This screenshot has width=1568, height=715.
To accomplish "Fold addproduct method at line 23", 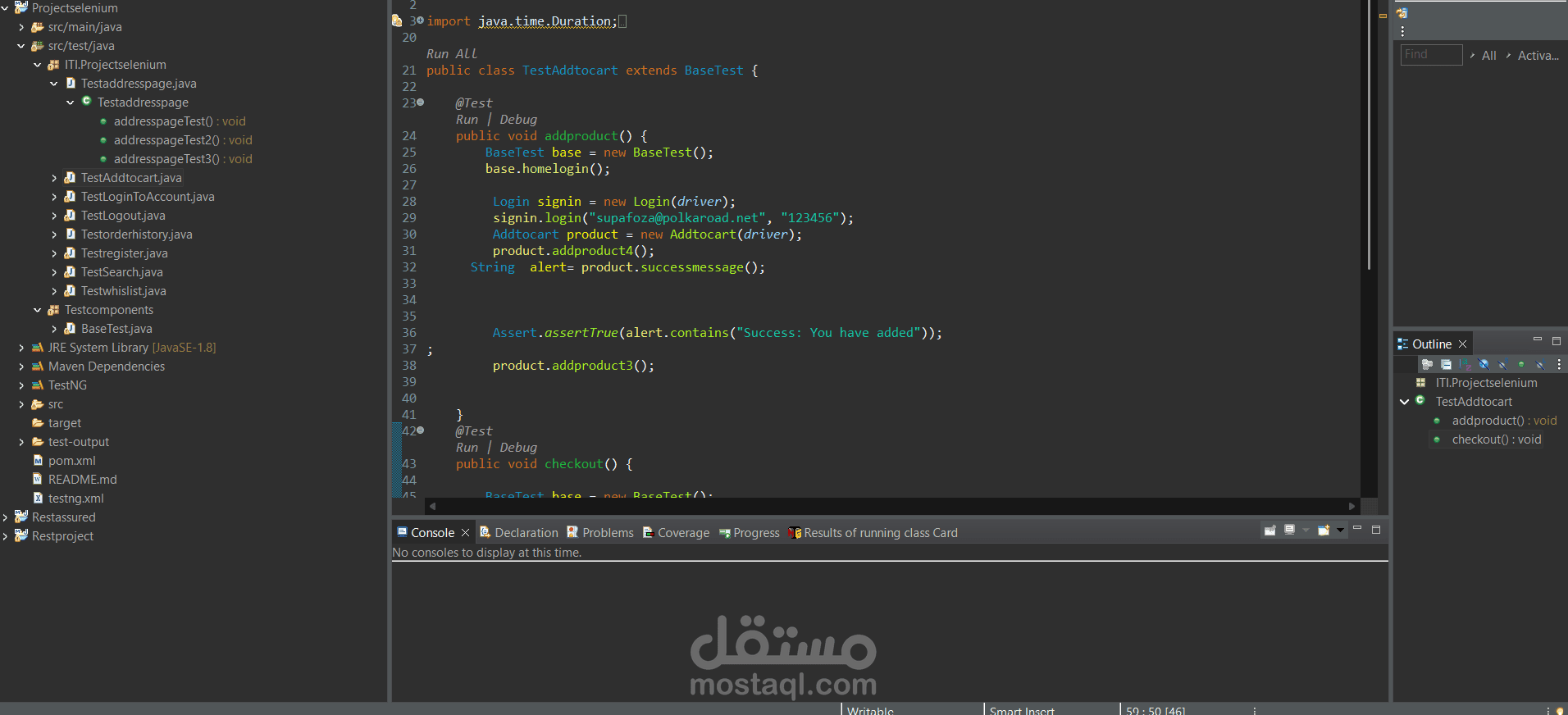I will [421, 102].
